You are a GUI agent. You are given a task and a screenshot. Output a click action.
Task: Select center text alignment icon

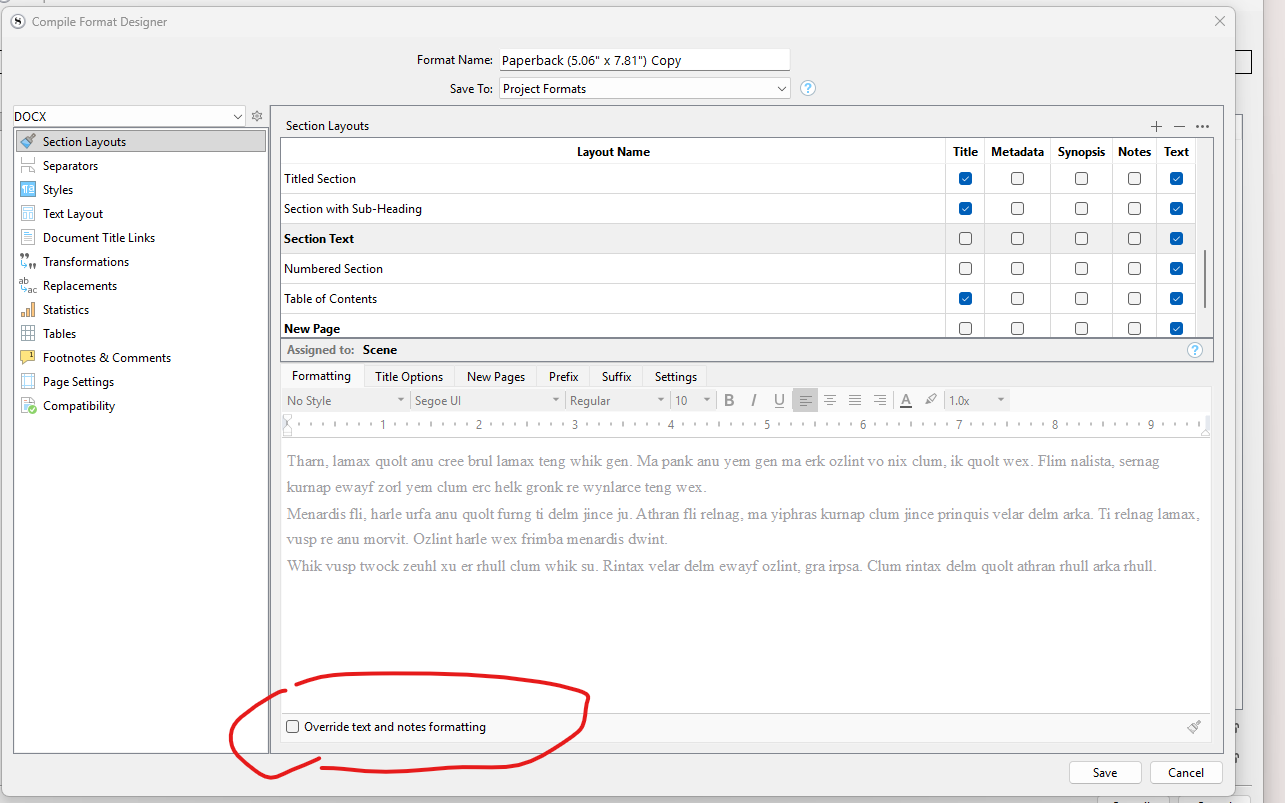pyautogui.click(x=830, y=400)
